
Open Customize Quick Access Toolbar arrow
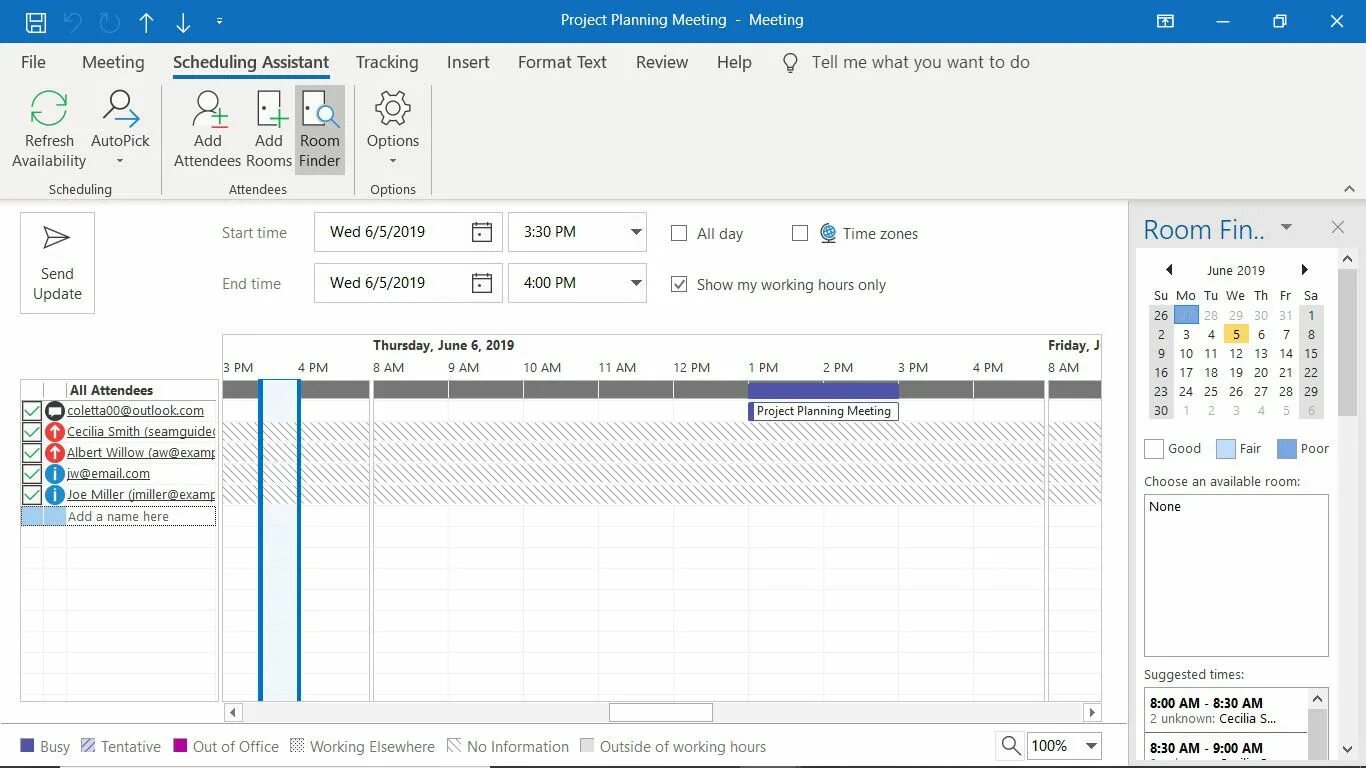pyautogui.click(x=219, y=21)
